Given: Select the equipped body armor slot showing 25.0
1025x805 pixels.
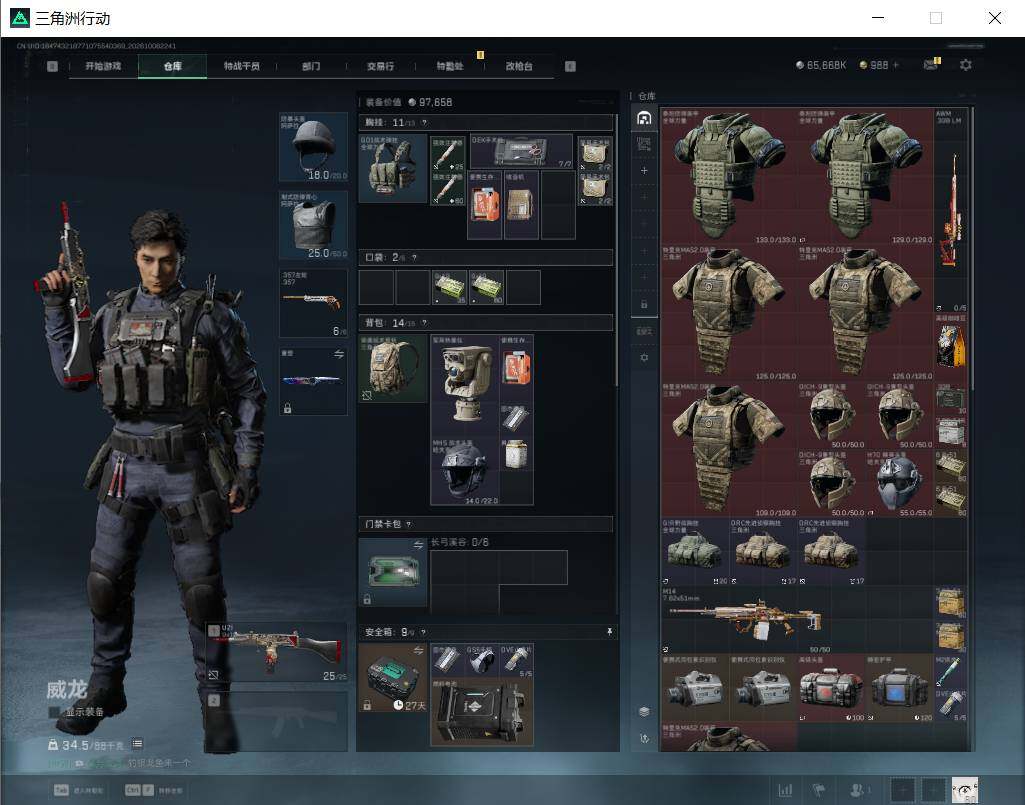Looking at the screenshot, I should [x=313, y=225].
